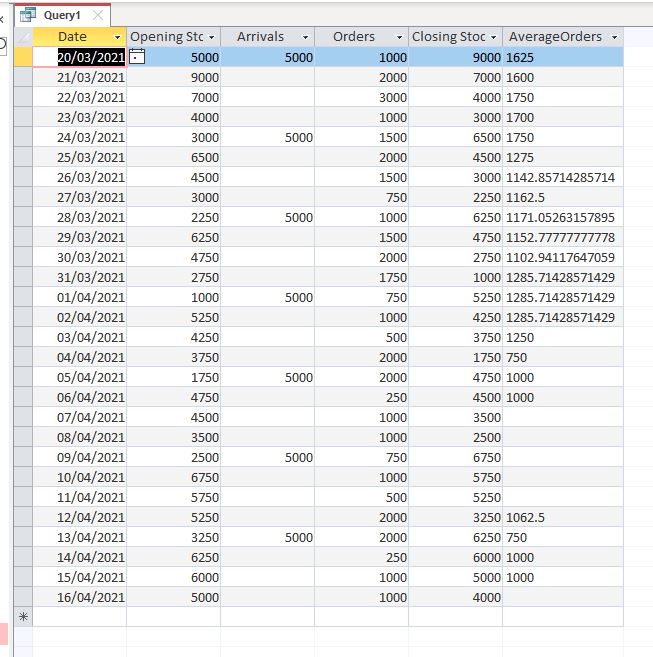Open the Date column filter dropdown

[x=117, y=37]
